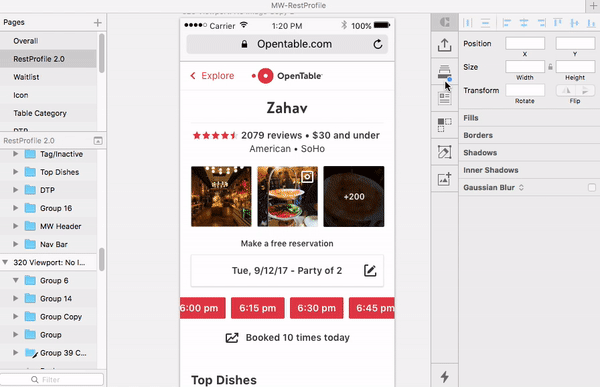Collapse the 320 Viewport artboard

(5, 262)
